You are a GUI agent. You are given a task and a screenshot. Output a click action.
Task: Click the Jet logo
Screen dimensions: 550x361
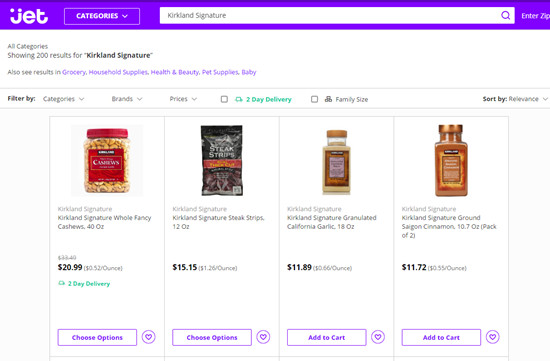tap(29, 16)
